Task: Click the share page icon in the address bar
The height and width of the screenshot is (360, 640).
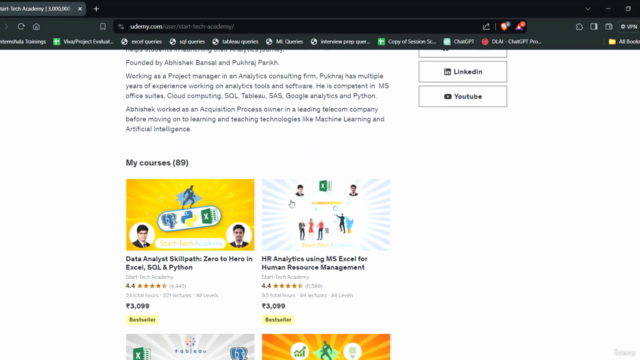Action: [486, 27]
